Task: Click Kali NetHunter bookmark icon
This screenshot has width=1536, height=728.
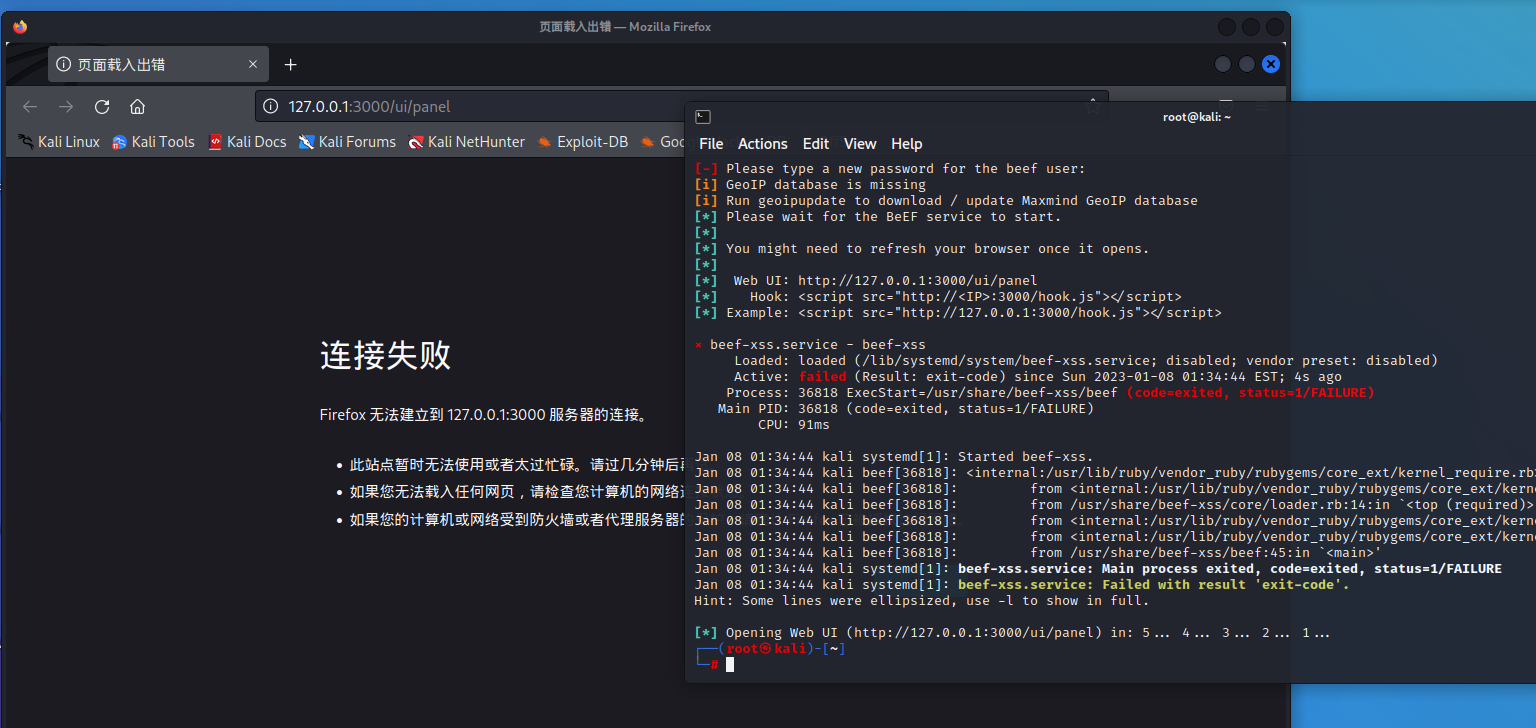Action: (416, 142)
